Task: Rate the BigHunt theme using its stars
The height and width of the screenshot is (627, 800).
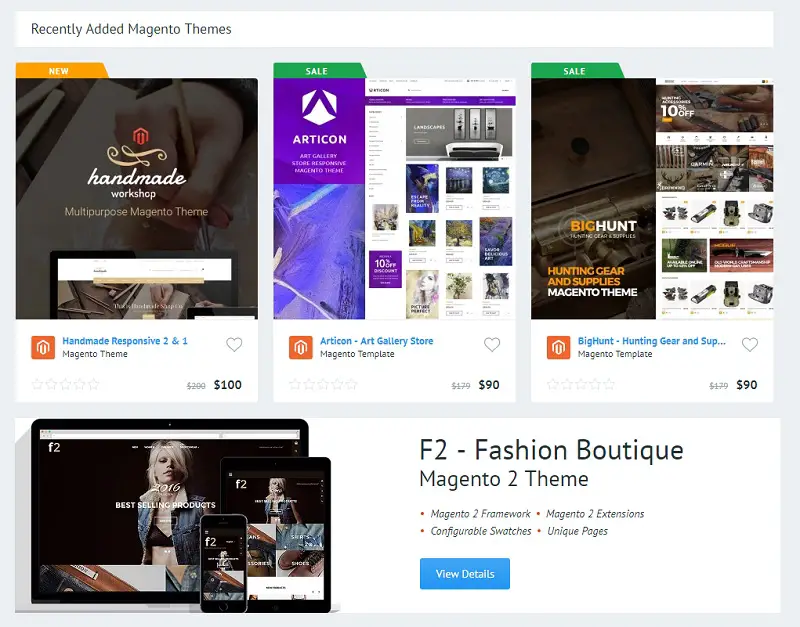Action: click(580, 385)
